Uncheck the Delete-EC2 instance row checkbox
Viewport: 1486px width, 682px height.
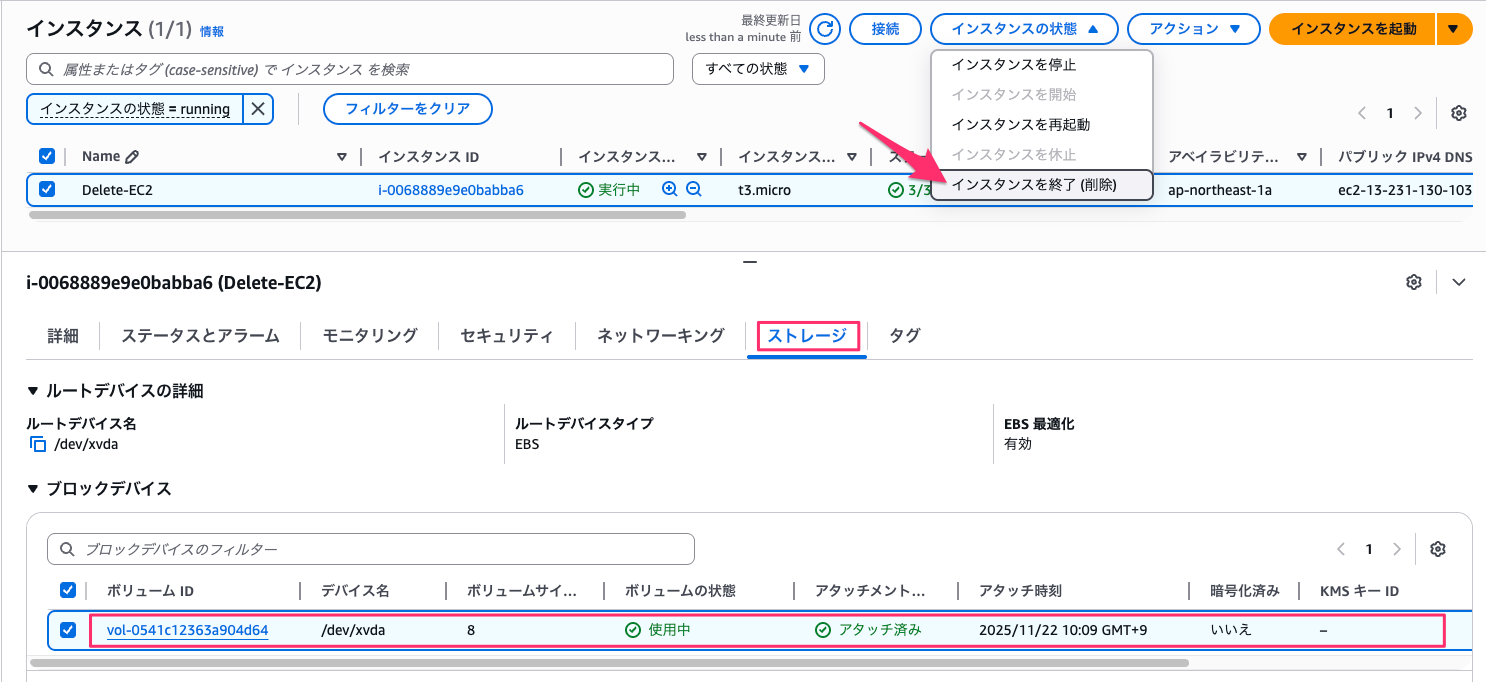[x=47, y=189]
